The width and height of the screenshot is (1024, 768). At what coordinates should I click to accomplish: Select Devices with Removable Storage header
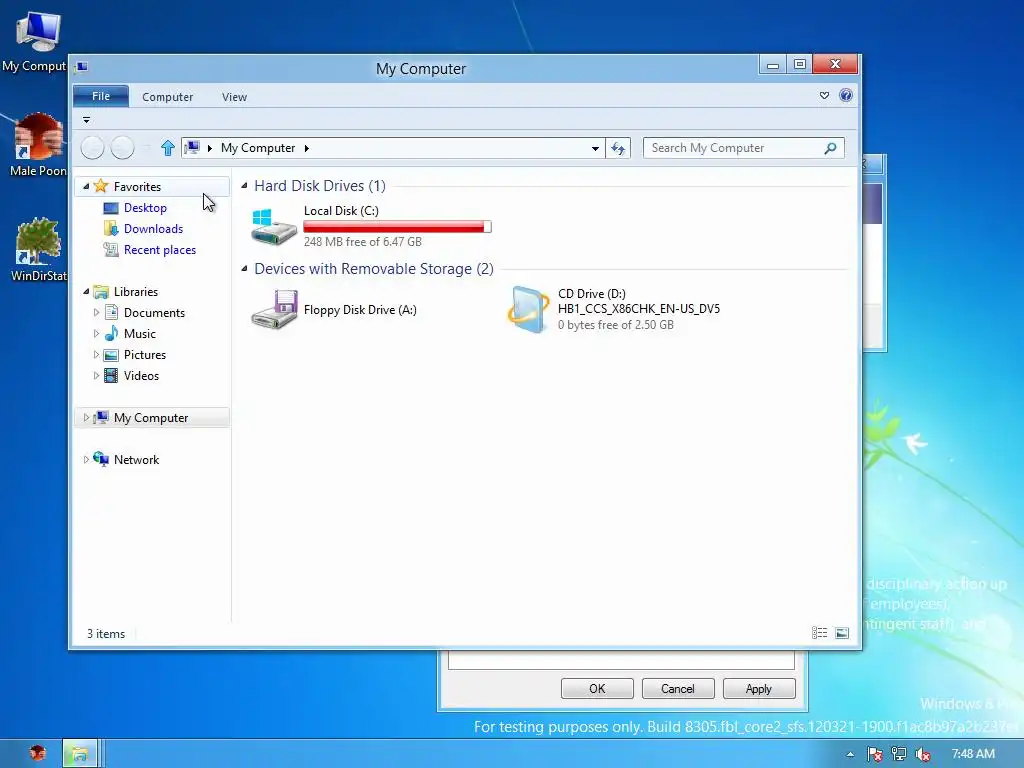[374, 269]
